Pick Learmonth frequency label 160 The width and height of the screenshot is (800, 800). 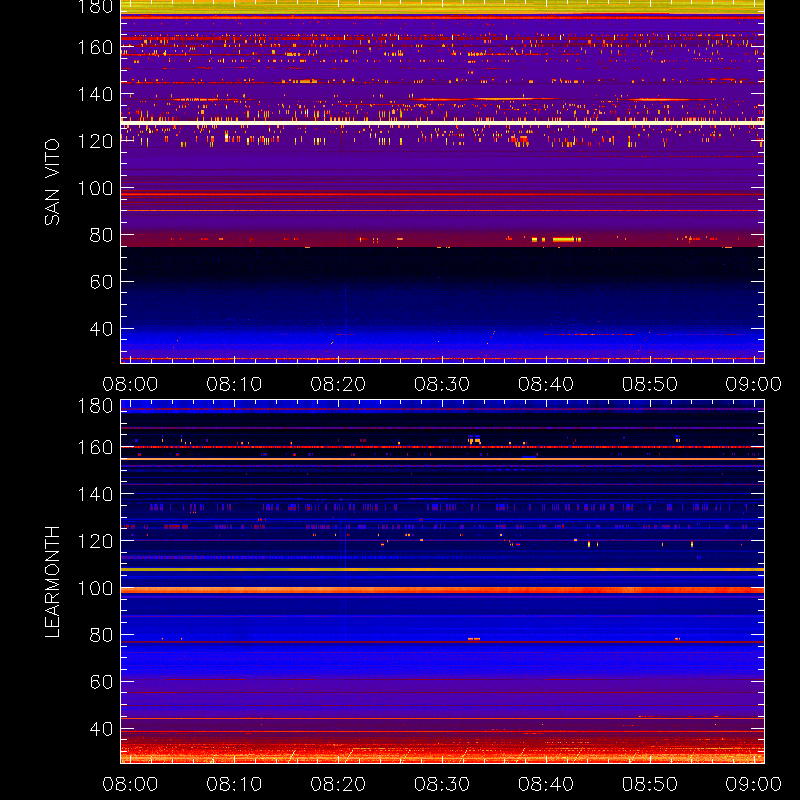click(x=95, y=447)
